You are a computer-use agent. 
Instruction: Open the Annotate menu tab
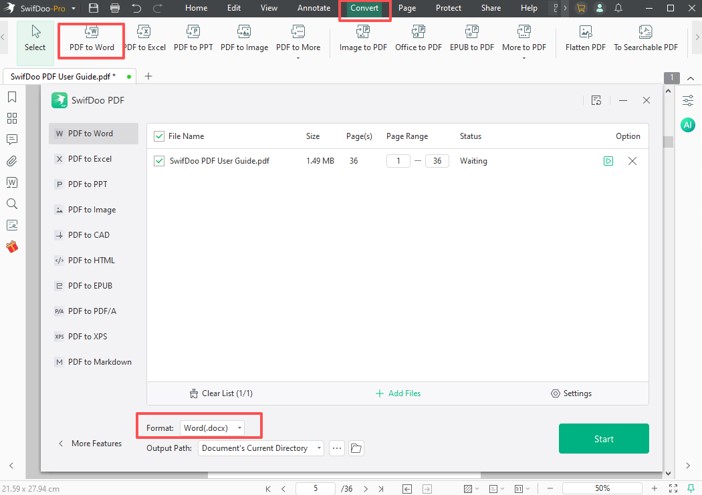point(313,8)
